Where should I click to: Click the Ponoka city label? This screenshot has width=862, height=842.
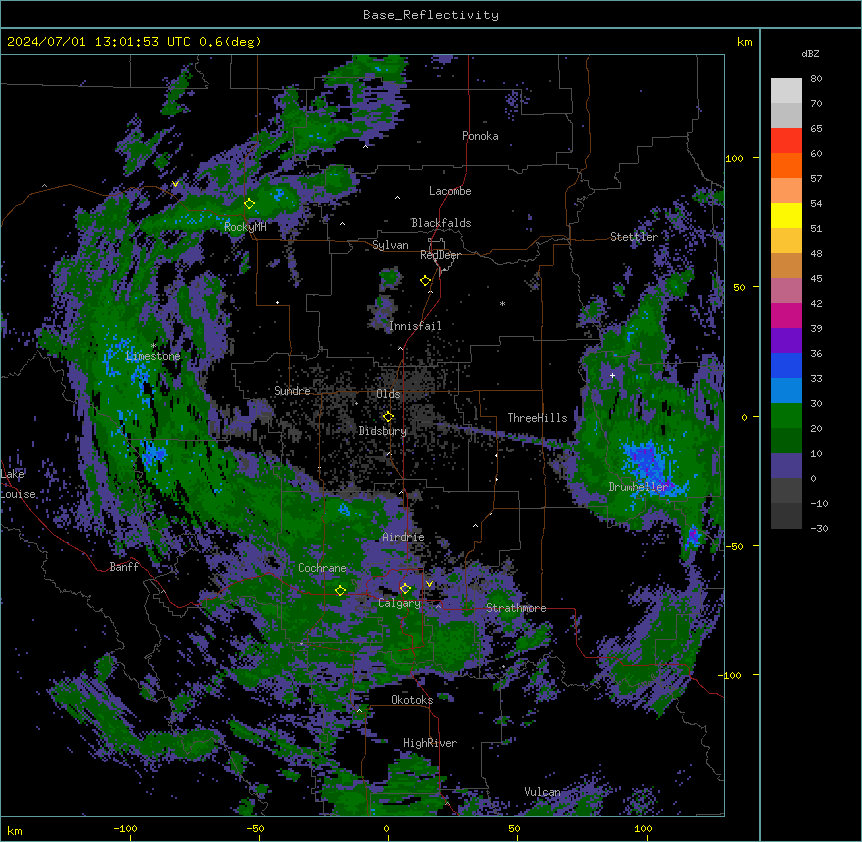point(480,136)
